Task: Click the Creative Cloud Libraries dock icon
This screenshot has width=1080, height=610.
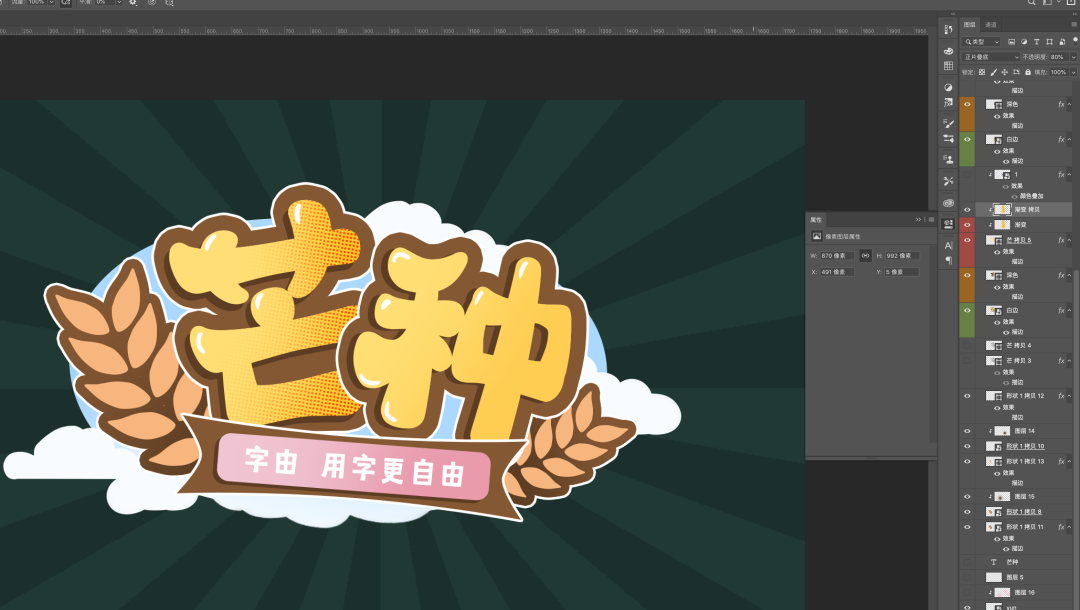Action: point(948,202)
